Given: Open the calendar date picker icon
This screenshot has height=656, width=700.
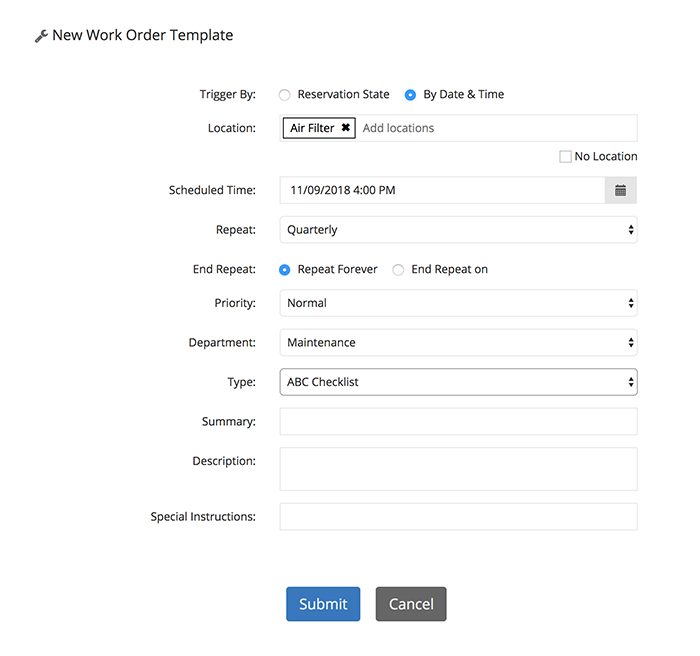Looking at the screenshot, I should [620, 190].
